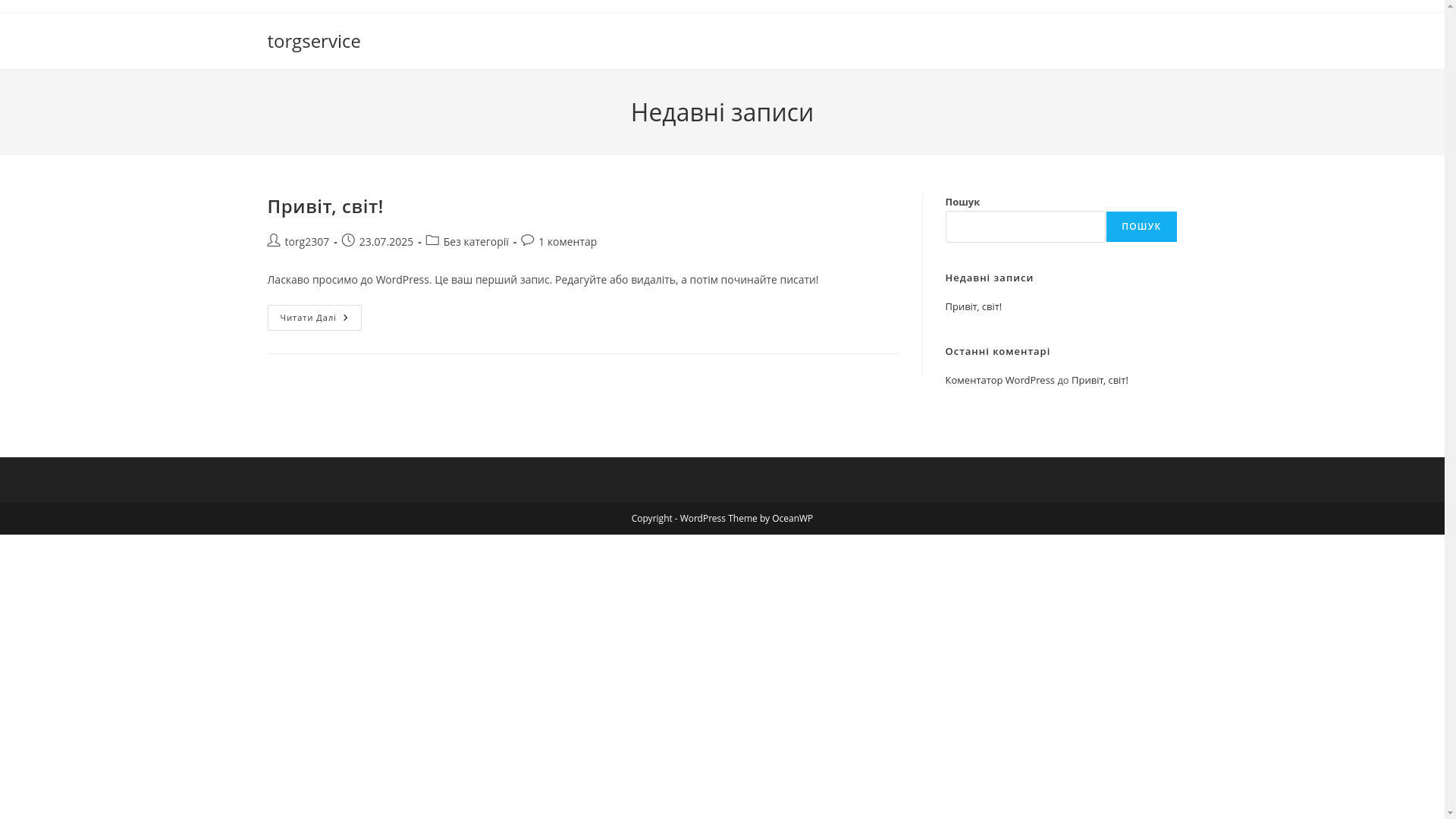Open "Привіт, світ!" in recent comments
Viewport: 1456px width, 819px height.
point(1100,381)
